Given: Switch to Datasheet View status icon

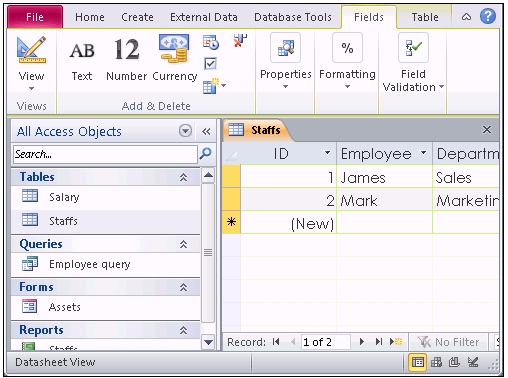Looking at the screenshot, I should pos(417,362).
